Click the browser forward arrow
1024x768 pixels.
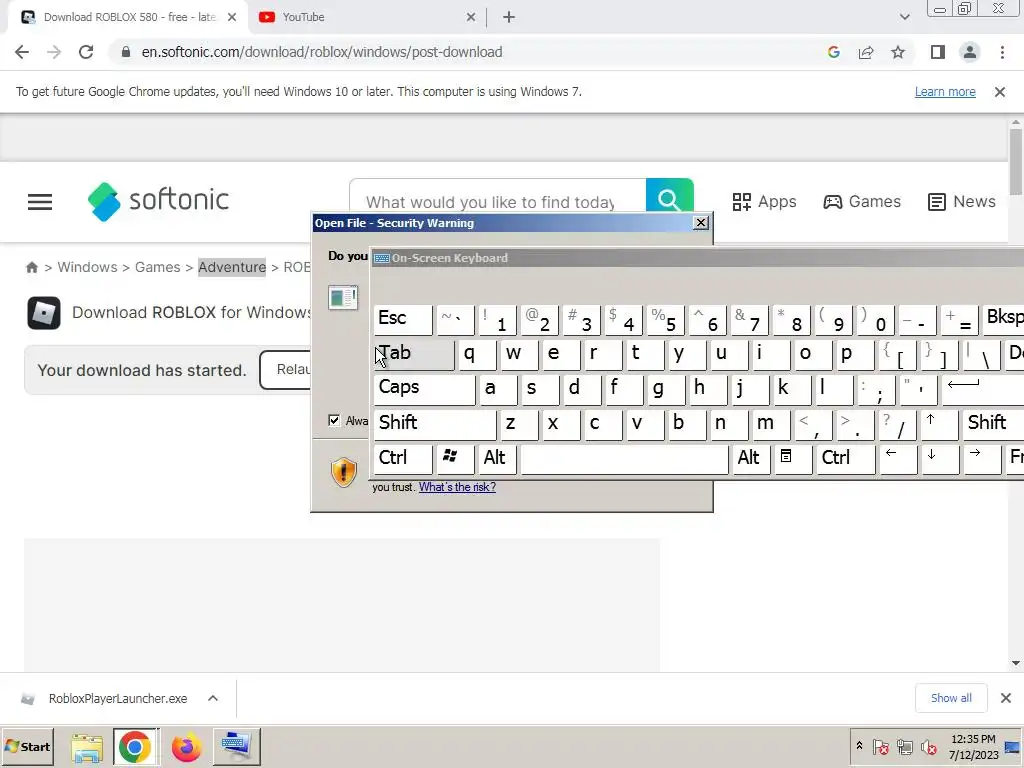tap(54, 52)
